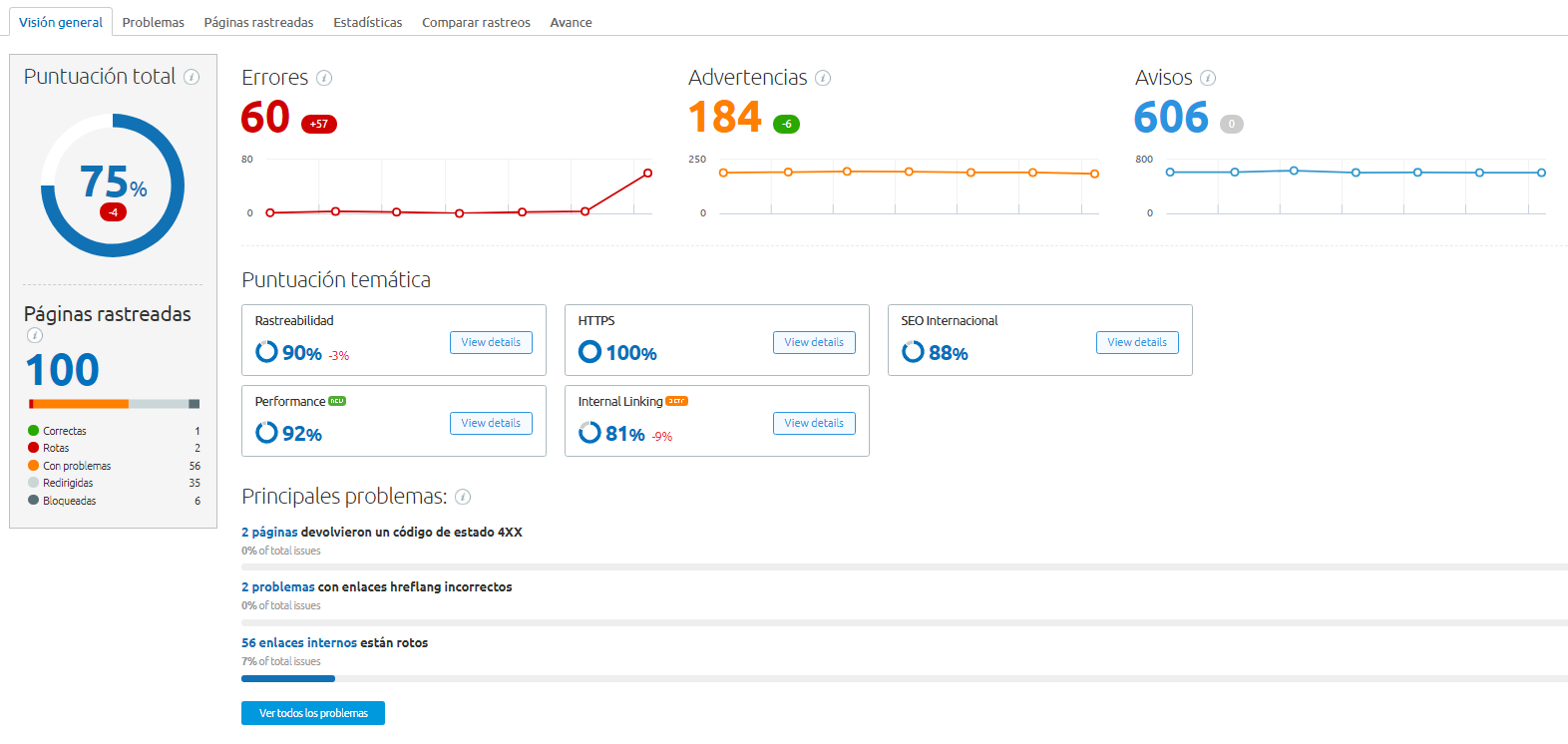1568x744 pixels.
Task: Click light grey segment of crawled pages bar
Action: (159, 404)
